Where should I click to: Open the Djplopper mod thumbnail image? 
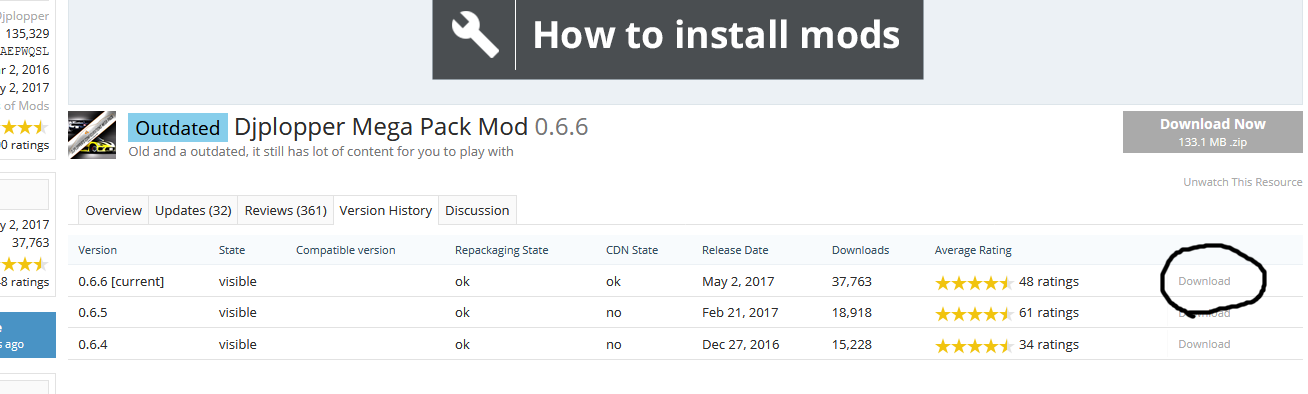point(92,135)
